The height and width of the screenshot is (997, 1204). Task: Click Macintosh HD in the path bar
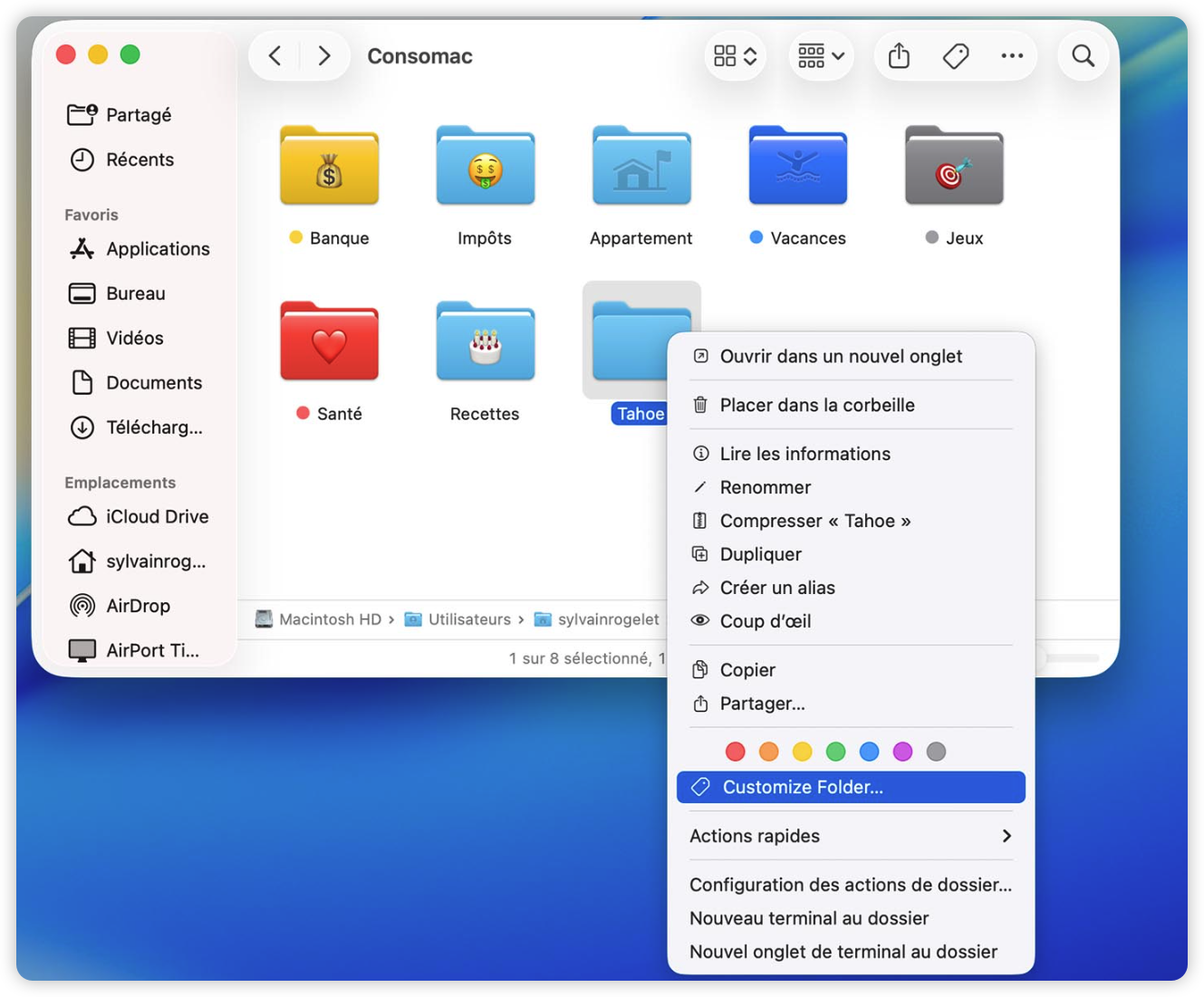(318, 619)
